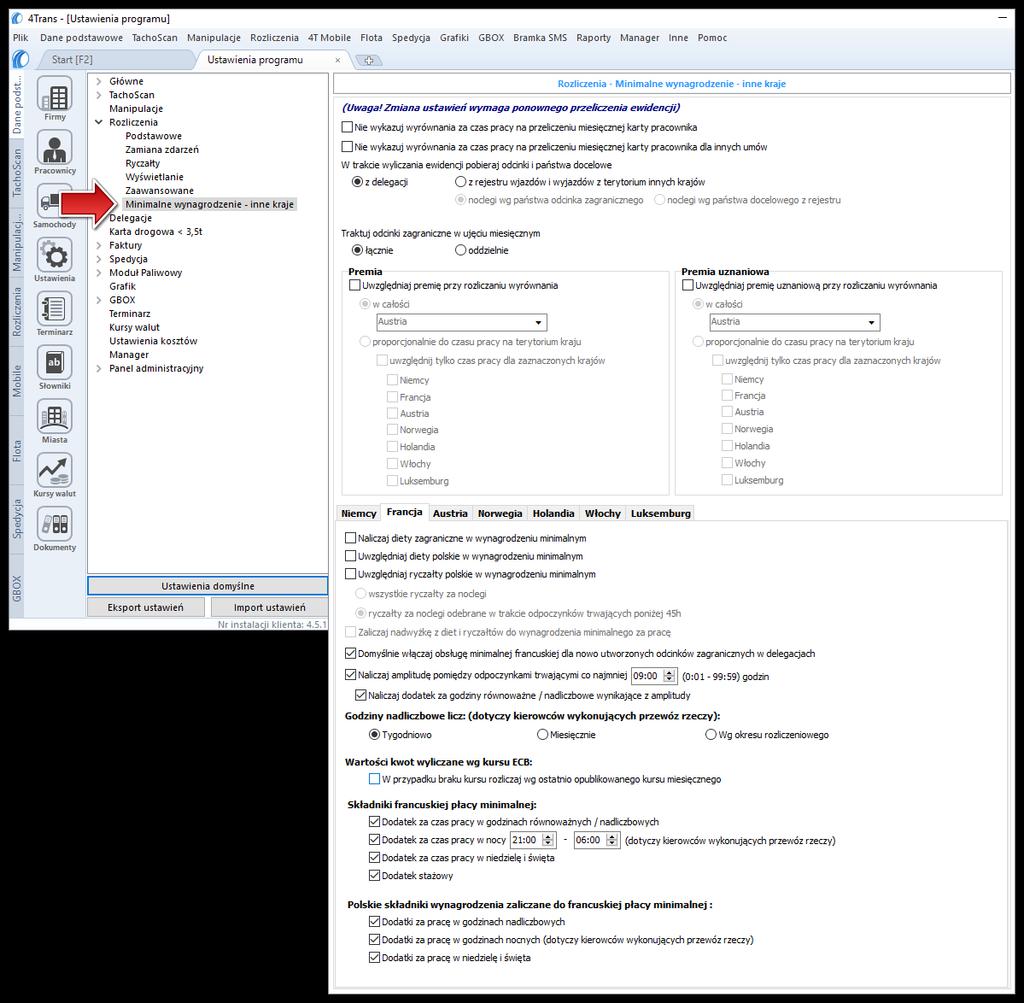The width and height of the screenshot is (1024, 1003).
Task: Open the Plik menu
Action: [x=20, y=38]
